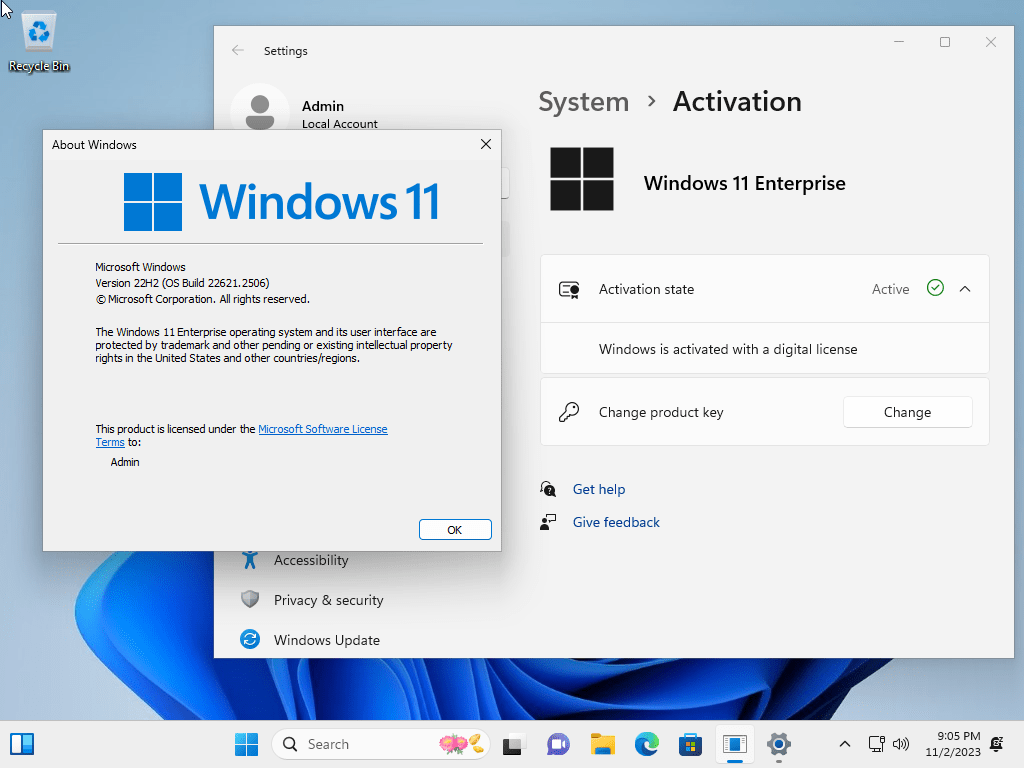Image resolution: width=1024 pixels, height=768 pixels.
Task: Open Accessibility in the Settings sidebar
Action: pos(311,560)
